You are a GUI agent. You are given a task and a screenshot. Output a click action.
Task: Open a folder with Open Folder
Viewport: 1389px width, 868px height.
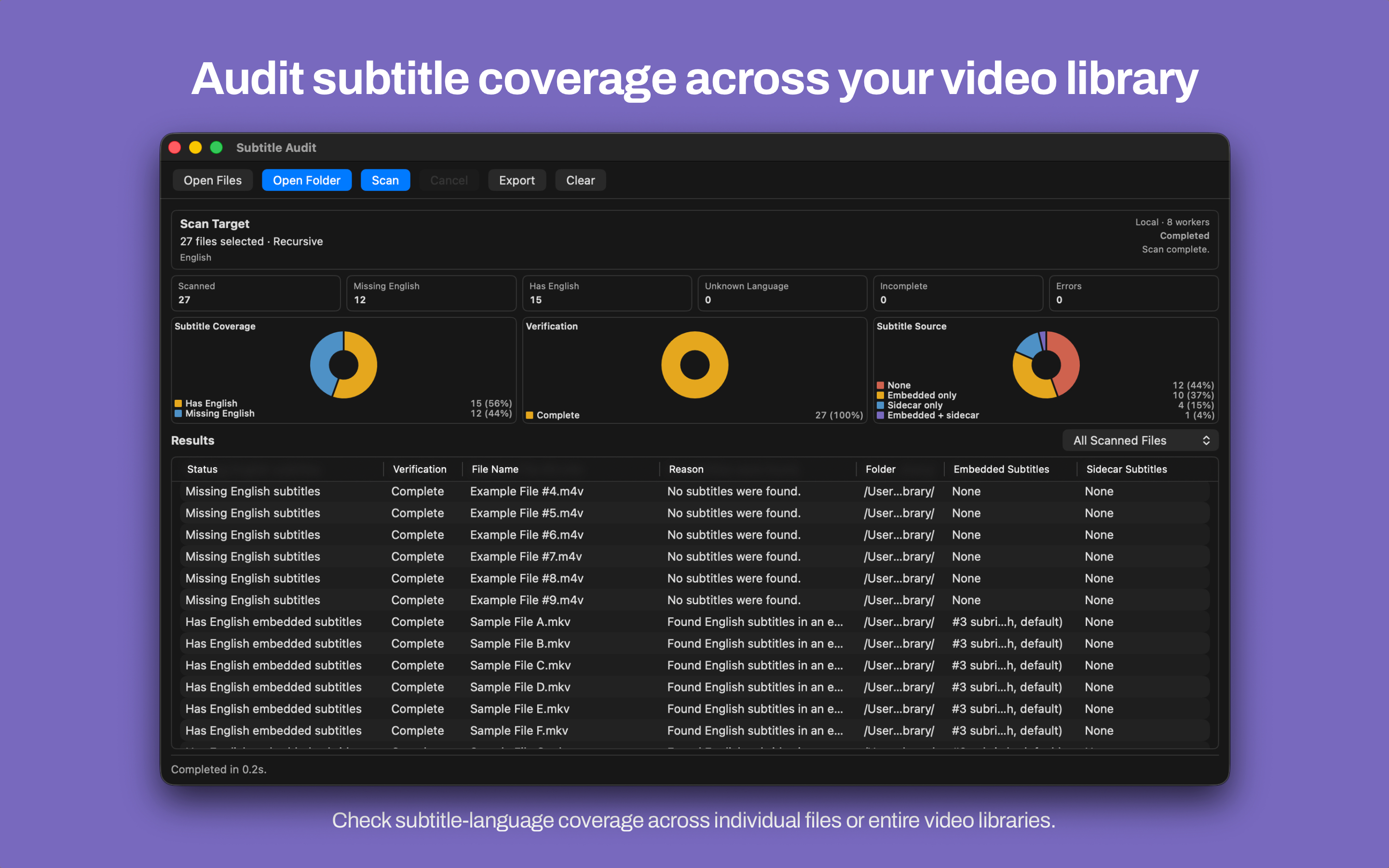pos(307,180)
